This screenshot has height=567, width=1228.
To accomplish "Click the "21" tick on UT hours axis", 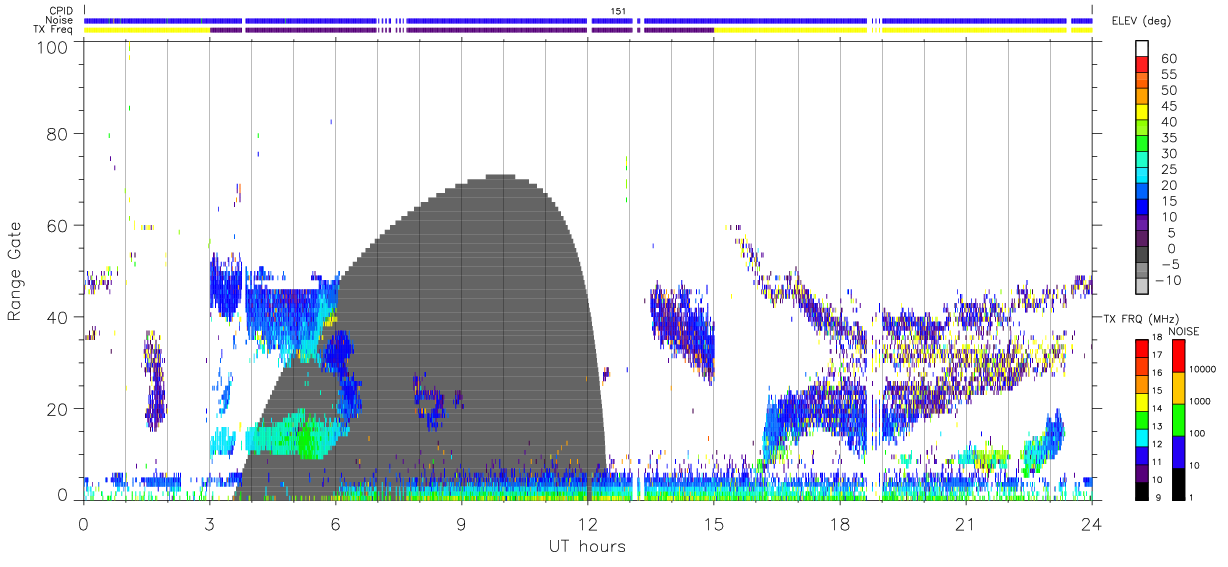I will [965, 524].
